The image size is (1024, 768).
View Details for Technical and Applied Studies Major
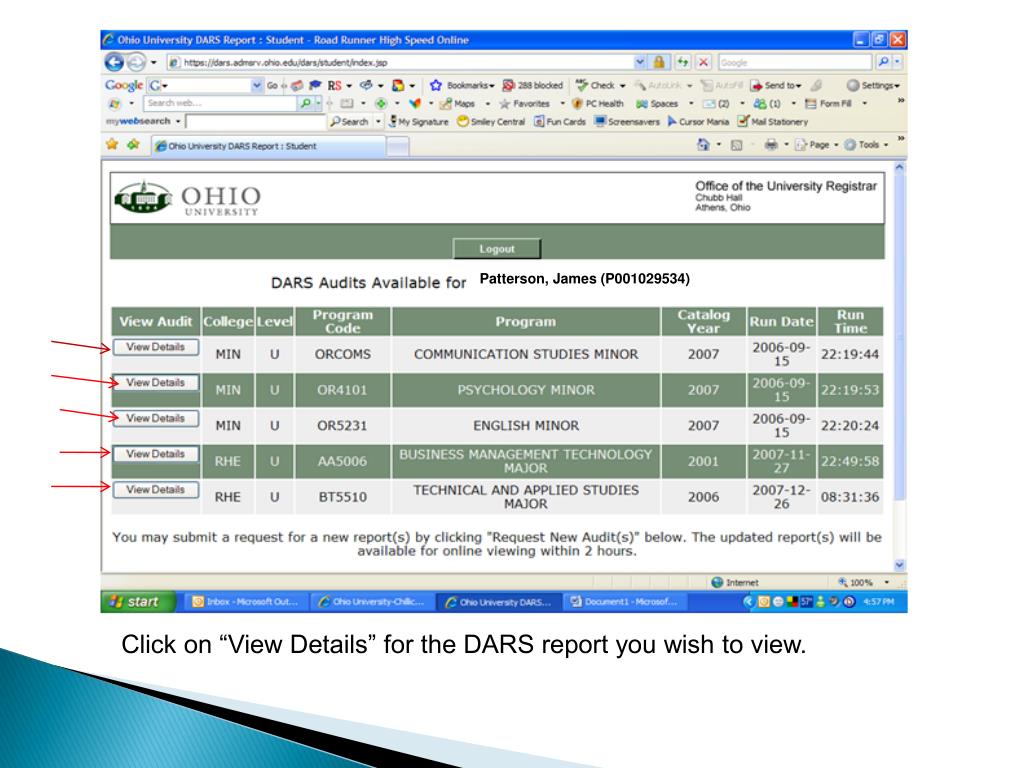click(x=155, y=490)
